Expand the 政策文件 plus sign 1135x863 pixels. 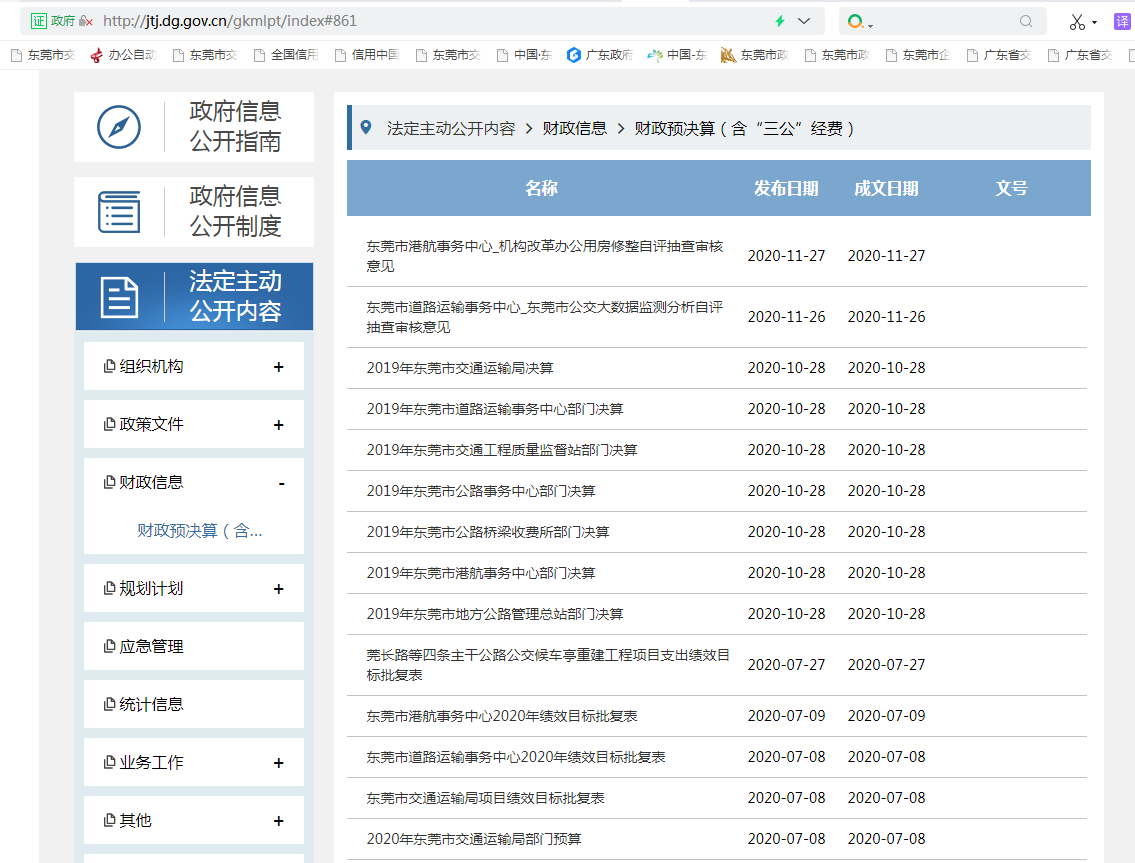point(279,425)
